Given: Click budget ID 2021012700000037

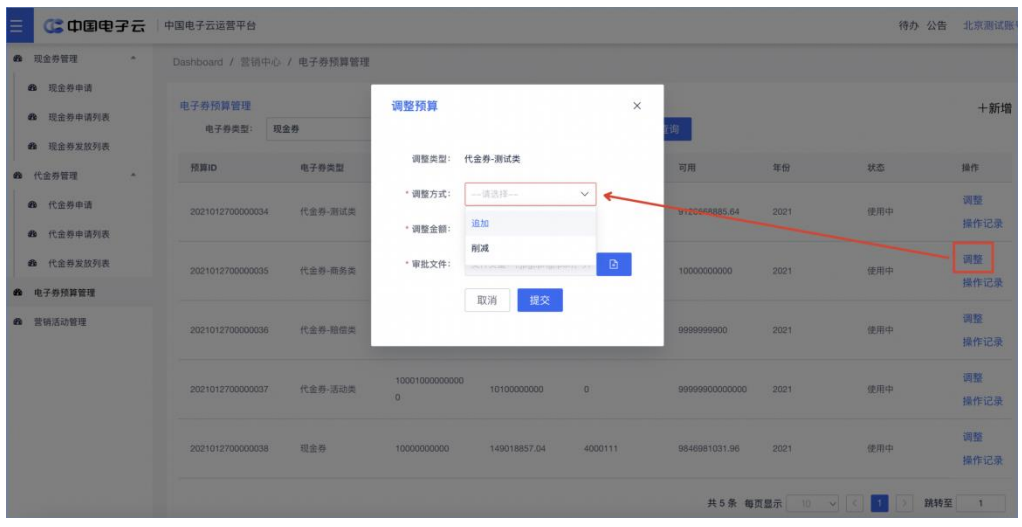Looking at the screenshot, I should [229, 390].
